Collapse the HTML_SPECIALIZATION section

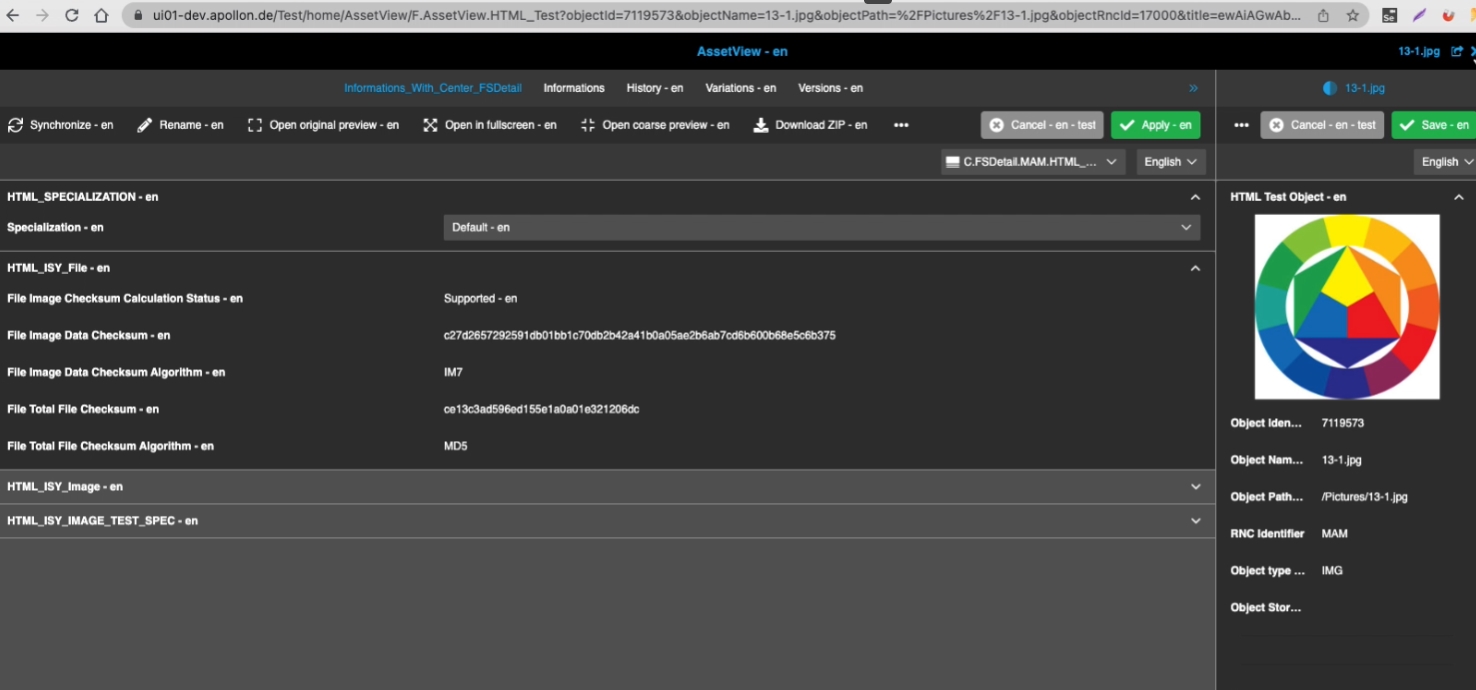click(1195, 197)
